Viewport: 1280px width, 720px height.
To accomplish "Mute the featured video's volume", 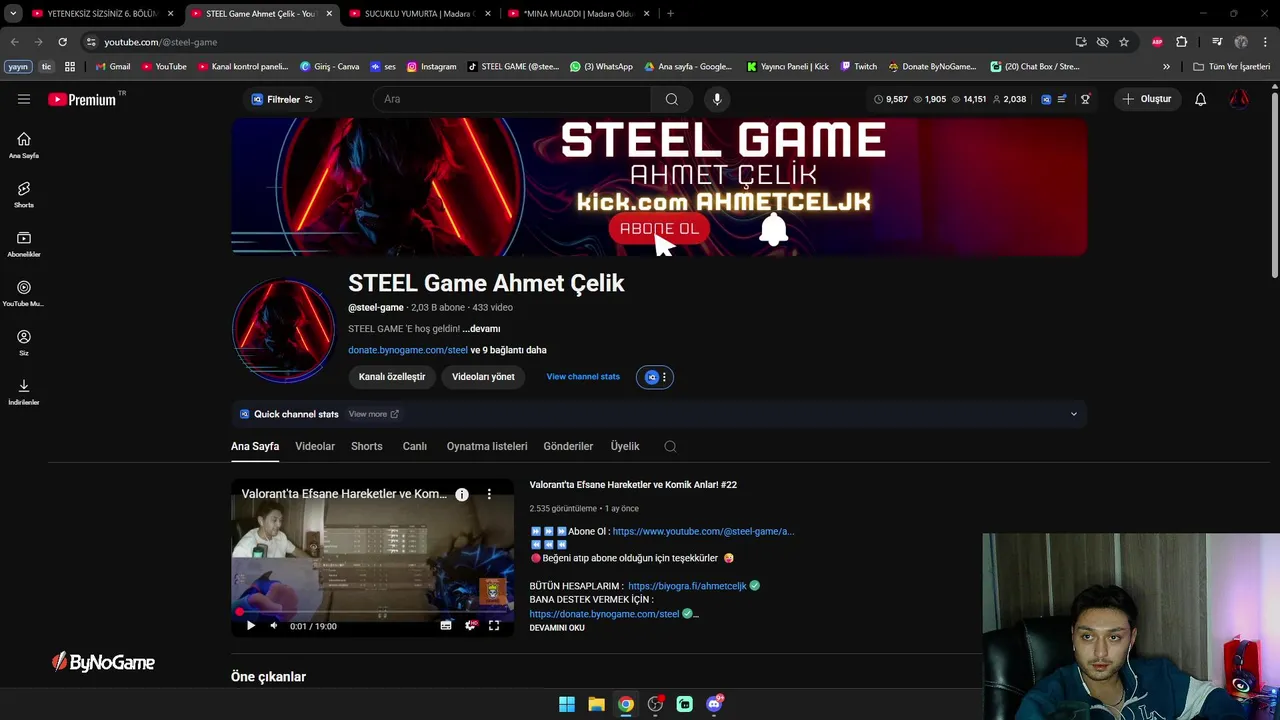I will point(274,626).
